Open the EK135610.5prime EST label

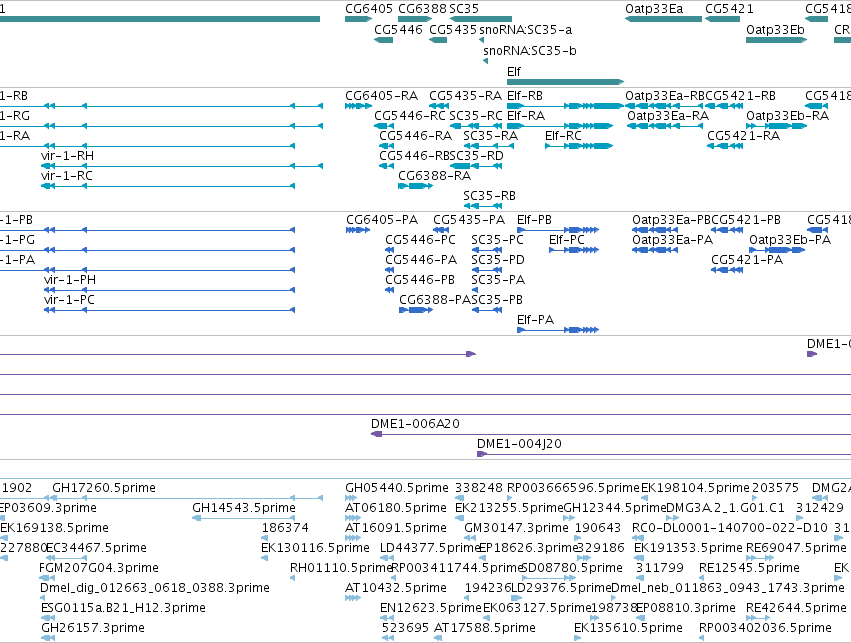[x=628, y=628]
